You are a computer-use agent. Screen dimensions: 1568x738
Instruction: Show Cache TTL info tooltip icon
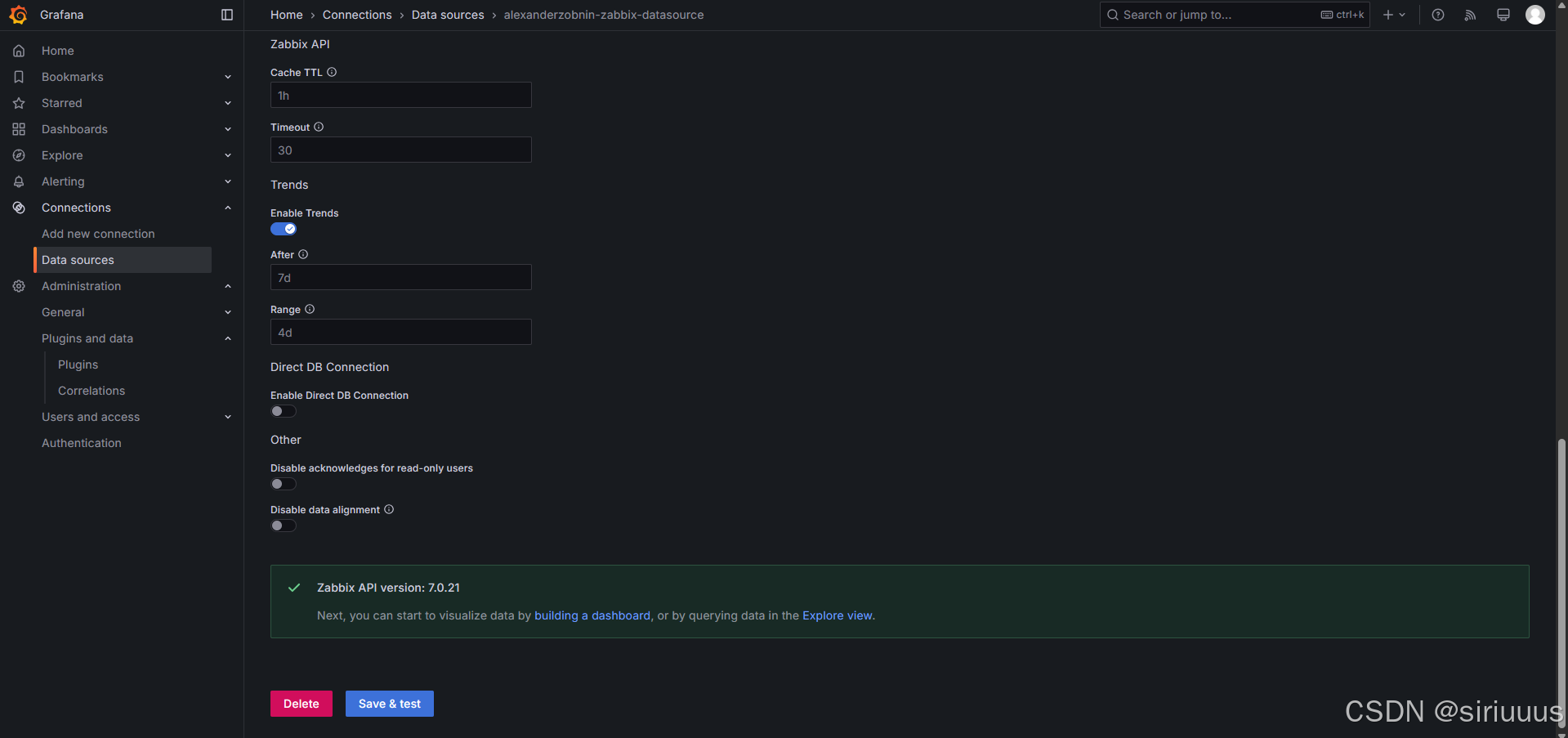tap(332, 72)
